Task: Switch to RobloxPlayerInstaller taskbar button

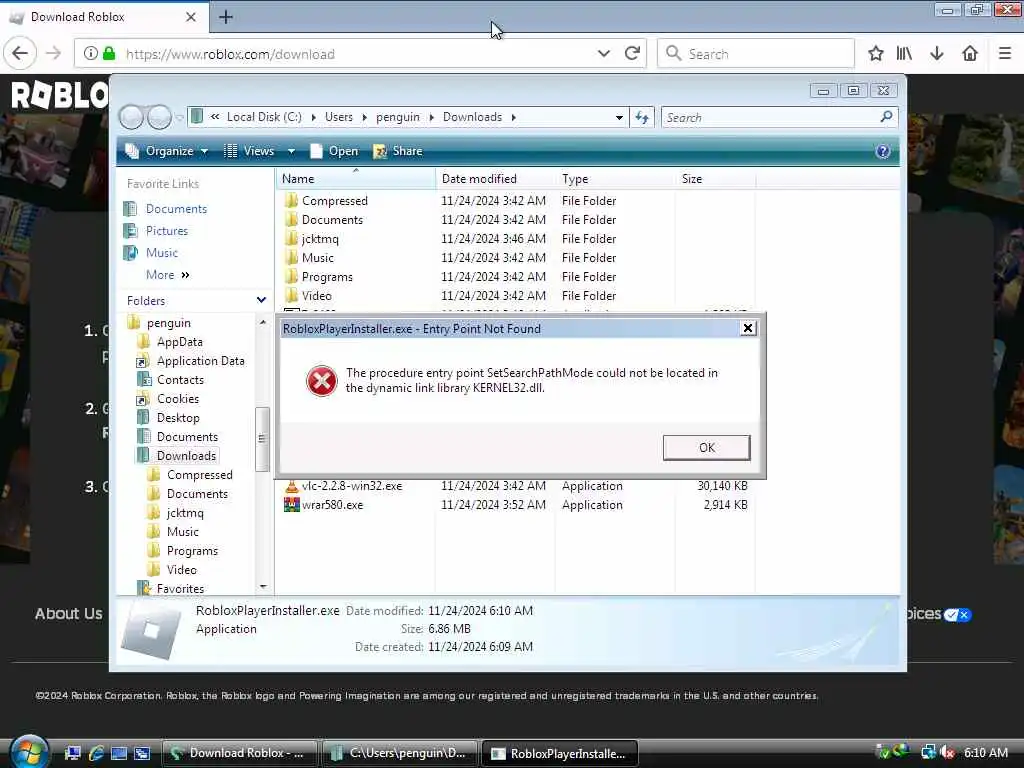Action: point(560,753)
